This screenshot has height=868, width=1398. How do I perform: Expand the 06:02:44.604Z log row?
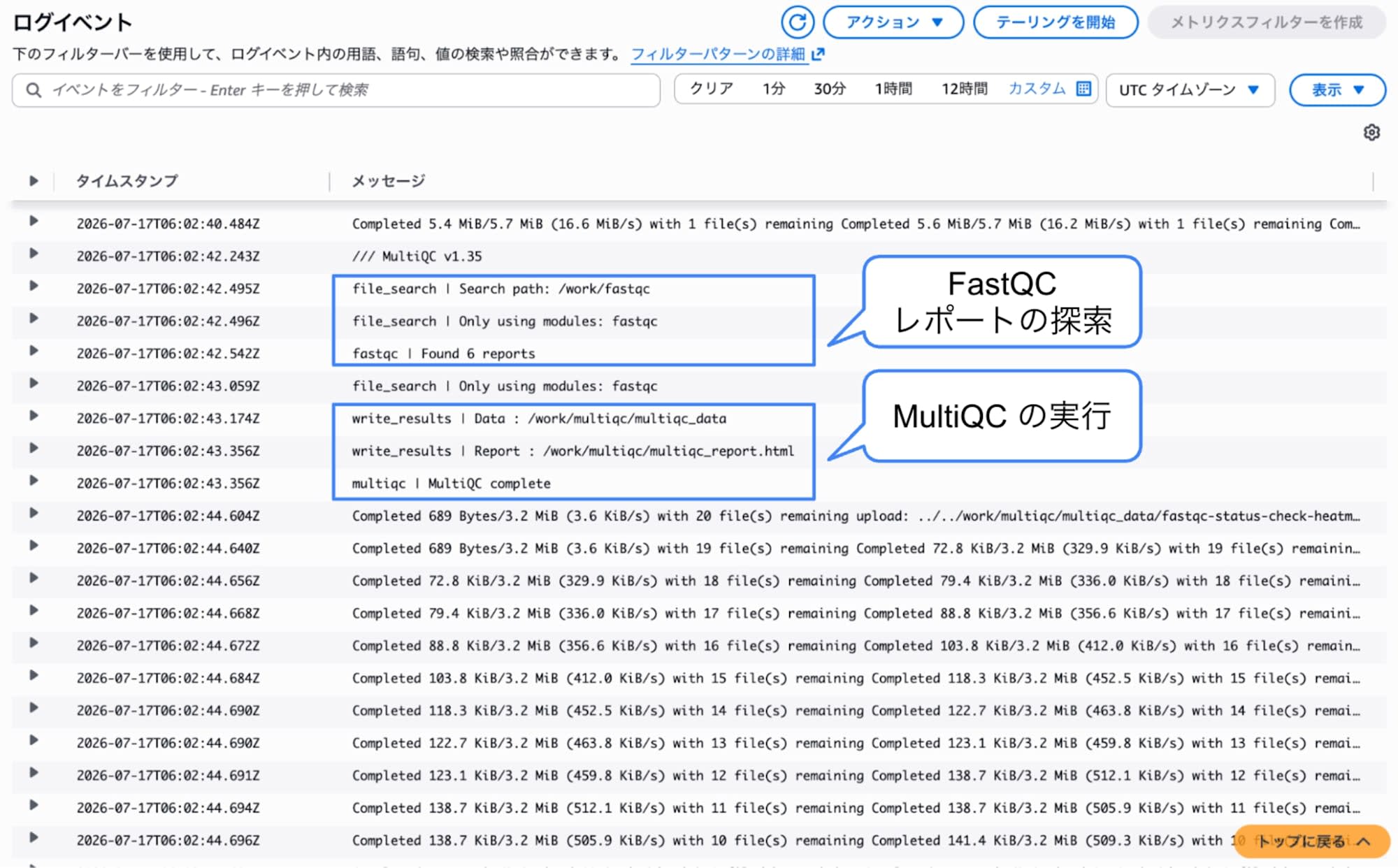point(33,513)
